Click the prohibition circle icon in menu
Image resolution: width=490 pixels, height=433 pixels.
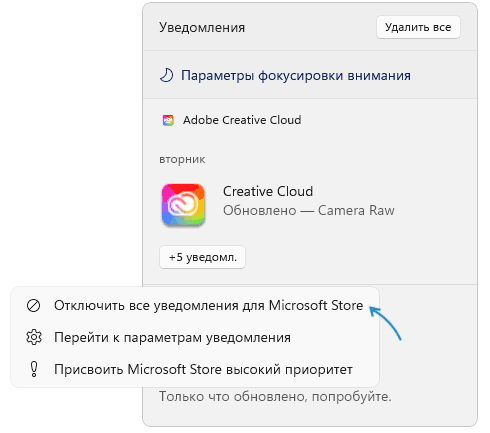coord(33,305)
